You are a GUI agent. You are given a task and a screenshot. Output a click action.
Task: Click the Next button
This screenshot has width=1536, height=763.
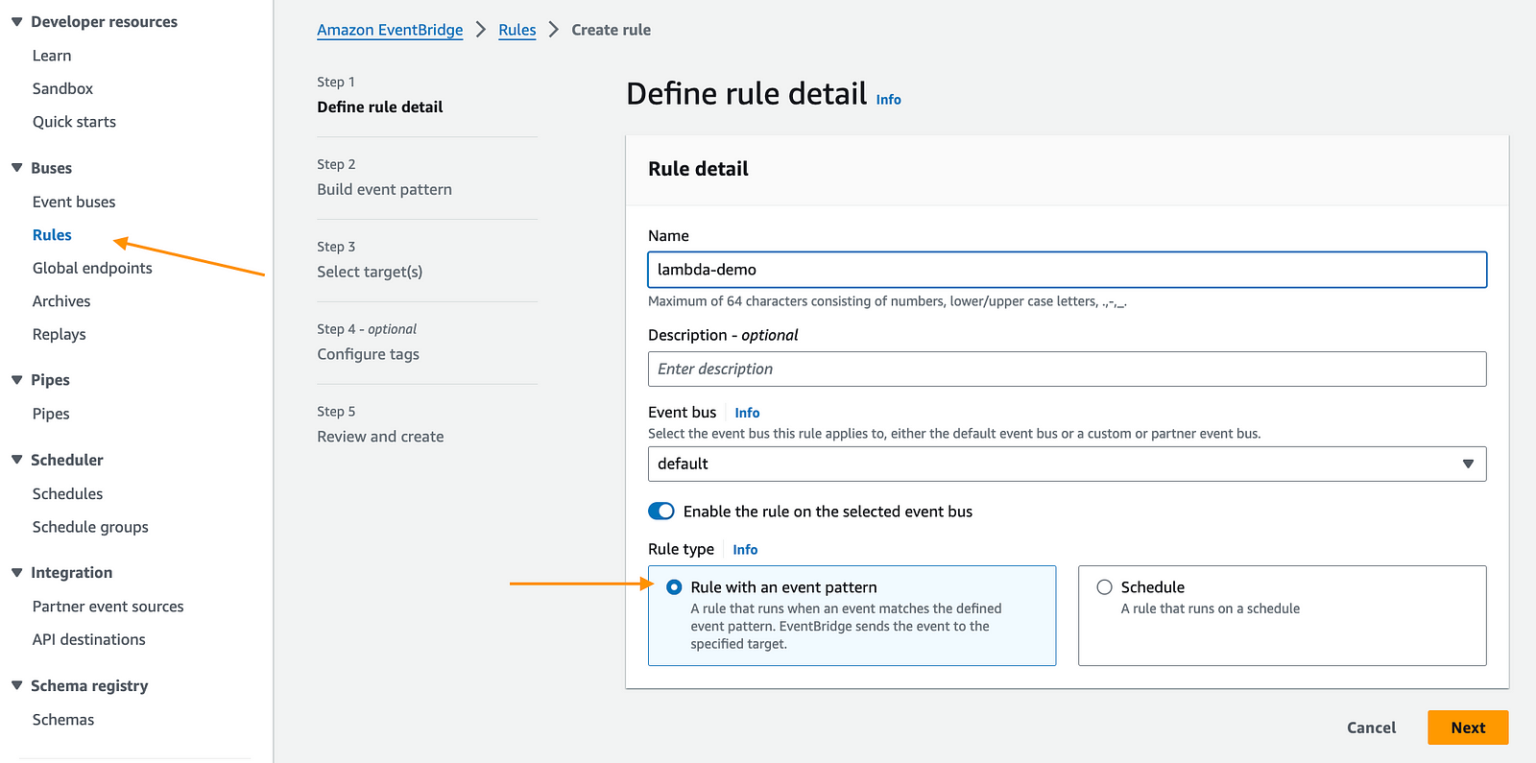coord(1467,727)
